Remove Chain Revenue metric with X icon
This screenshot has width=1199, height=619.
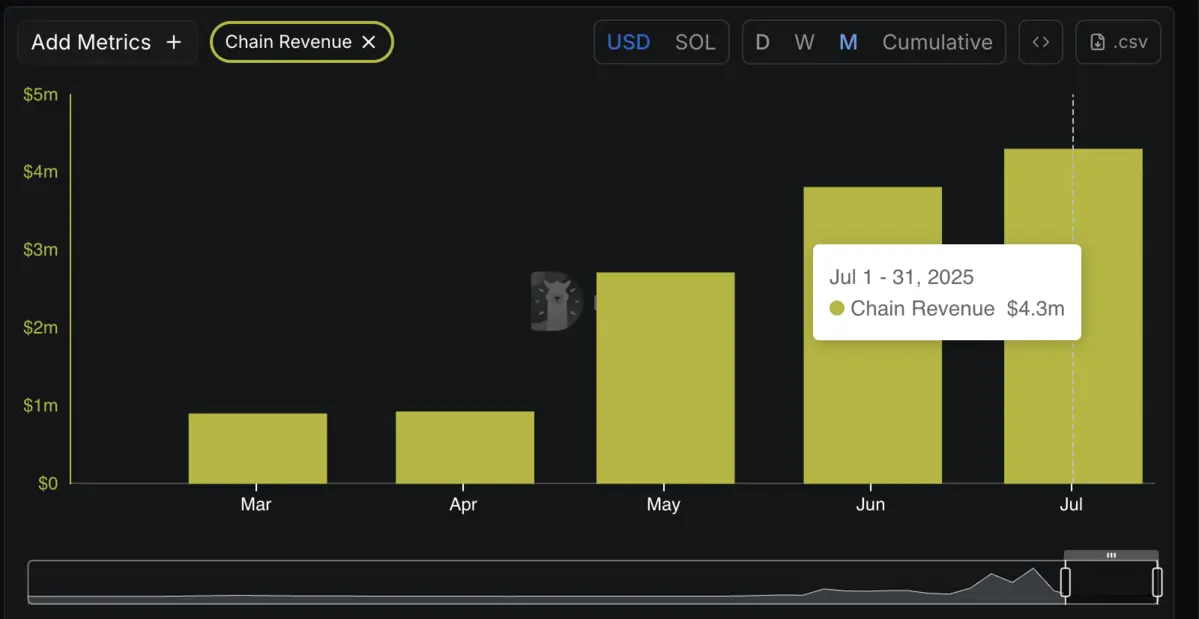click(x=369, y=42)
